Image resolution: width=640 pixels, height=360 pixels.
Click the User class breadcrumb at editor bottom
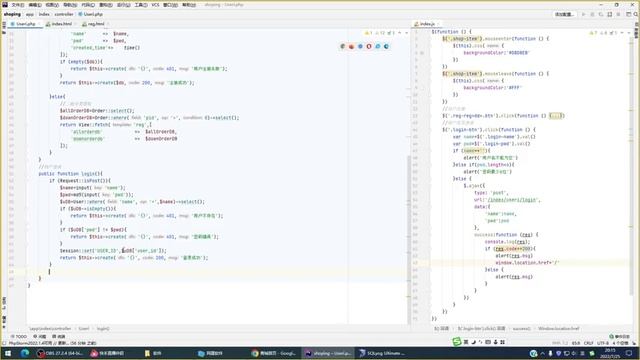(84, 329)
